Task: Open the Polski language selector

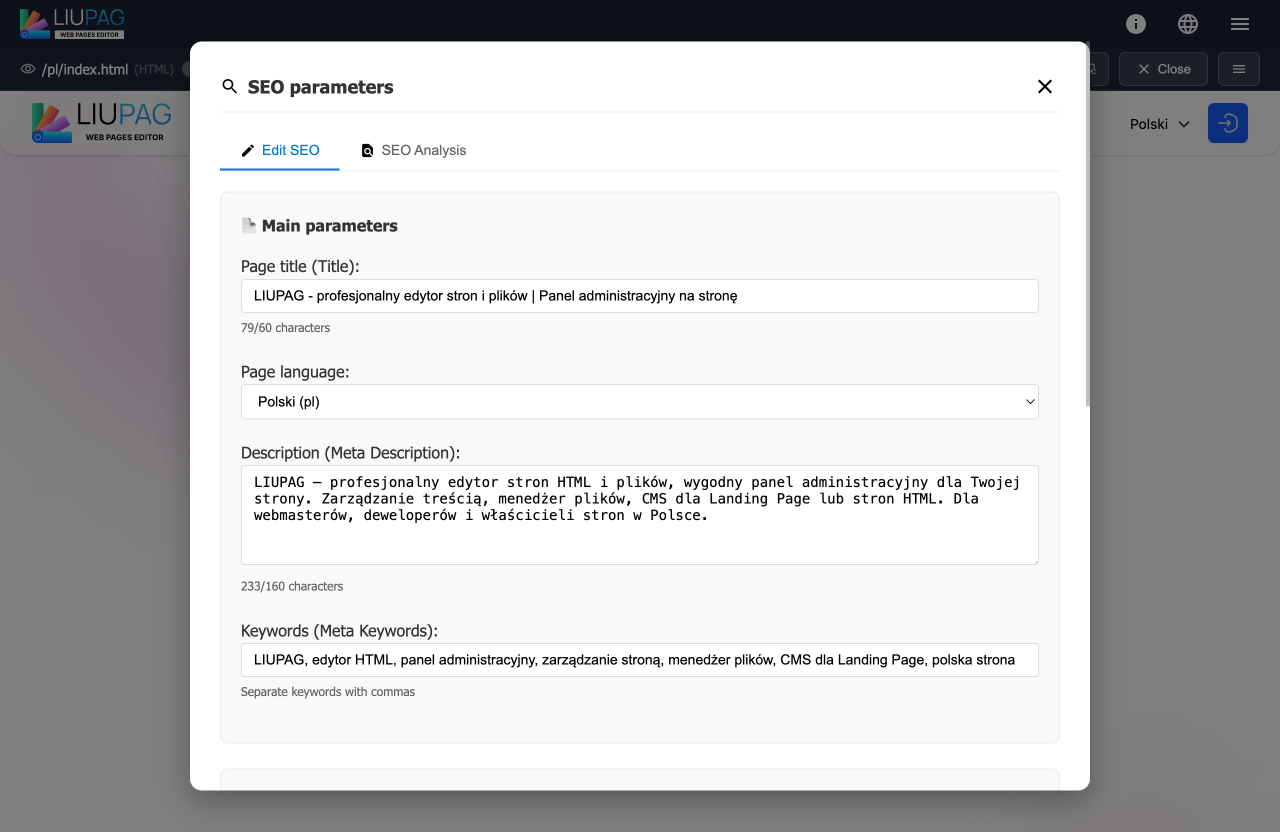Action: click(1159, 124)
